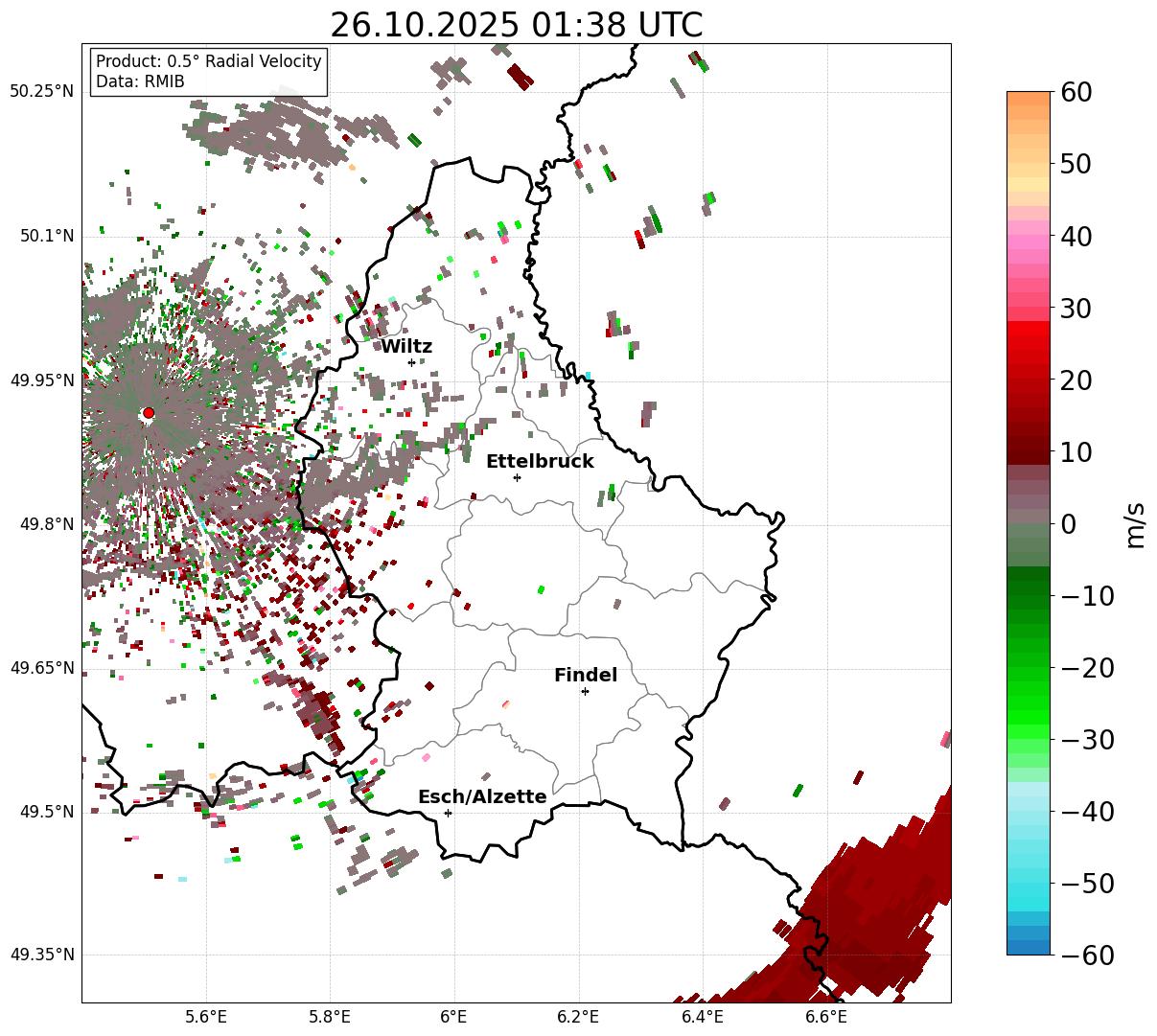The width and height of the screenshot is (1157, 1036).
Task: Click the 5.8°E longitude label
Action: click(x=330, y=1017)
